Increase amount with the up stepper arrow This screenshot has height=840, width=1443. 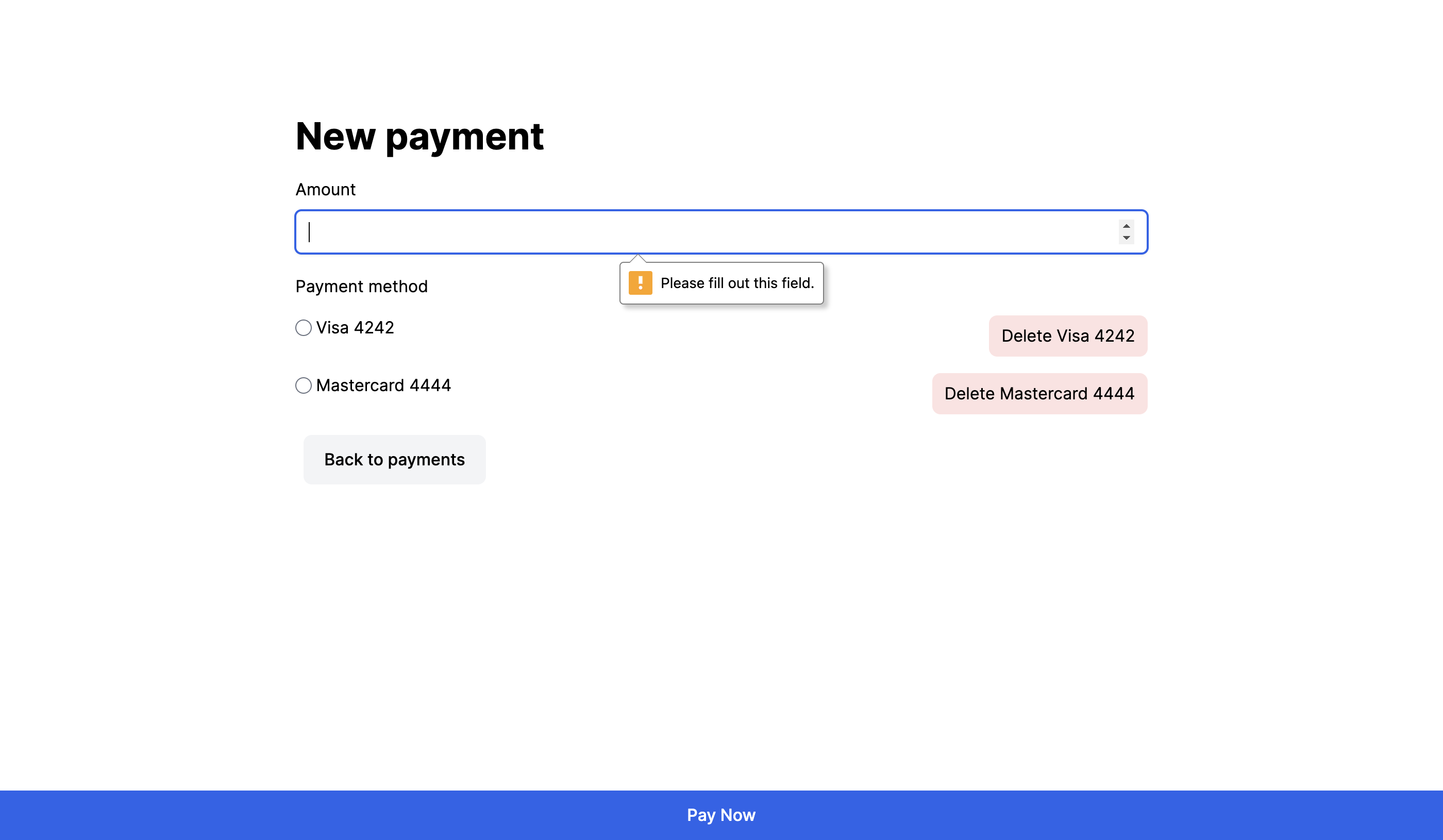coord(1126,226)
